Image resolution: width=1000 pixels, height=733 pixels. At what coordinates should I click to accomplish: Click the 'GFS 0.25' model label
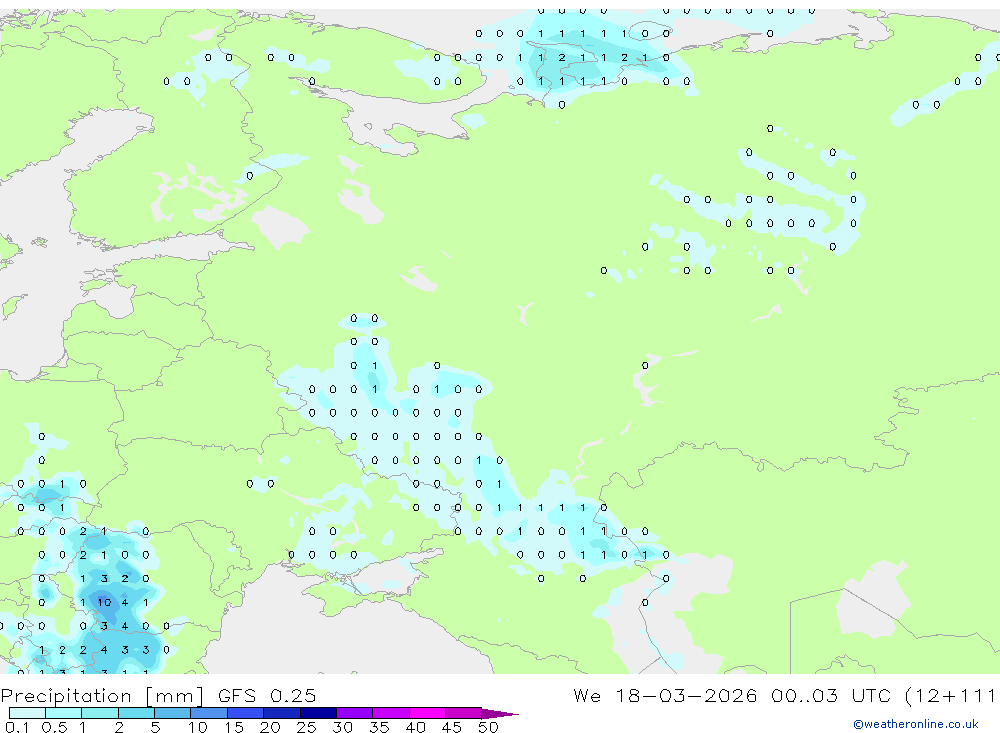click(x=267, y=695)
